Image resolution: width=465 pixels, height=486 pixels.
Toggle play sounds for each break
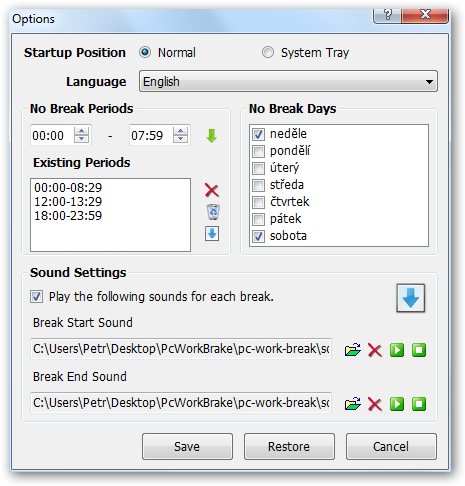point(36,296)
